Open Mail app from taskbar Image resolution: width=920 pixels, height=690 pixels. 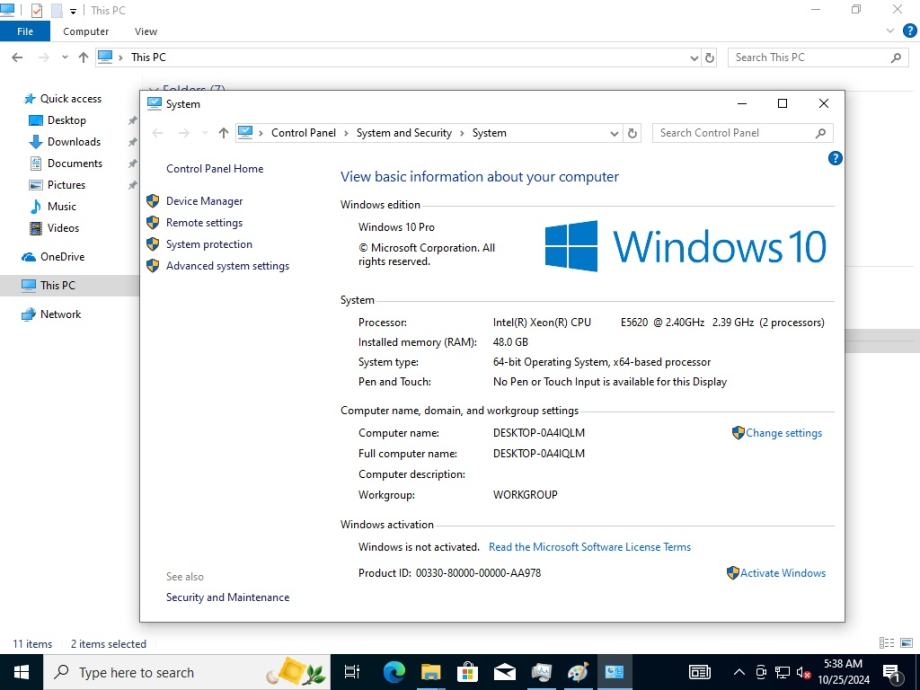tap(505, 672)
